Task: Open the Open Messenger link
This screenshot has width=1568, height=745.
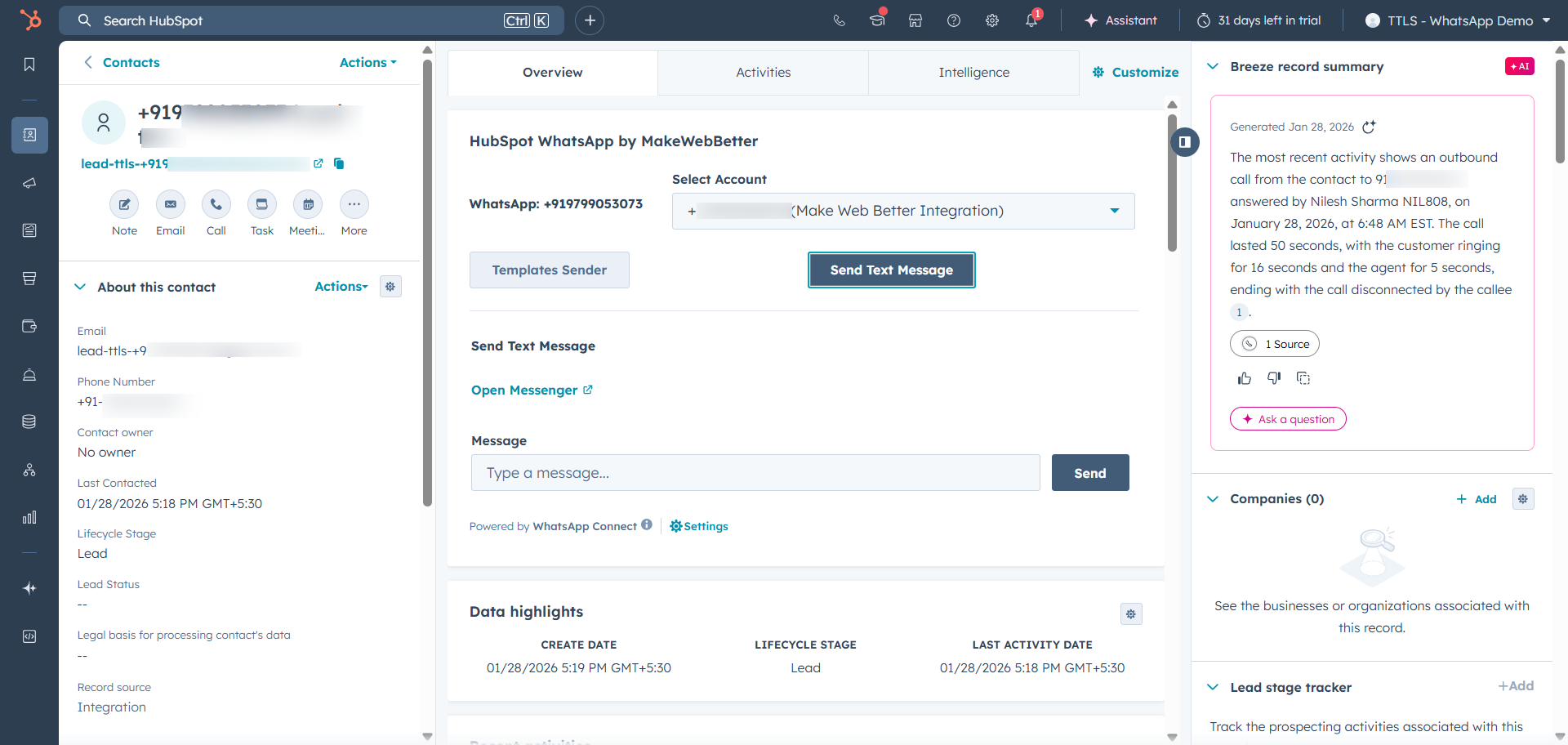Action: (532, 390)
